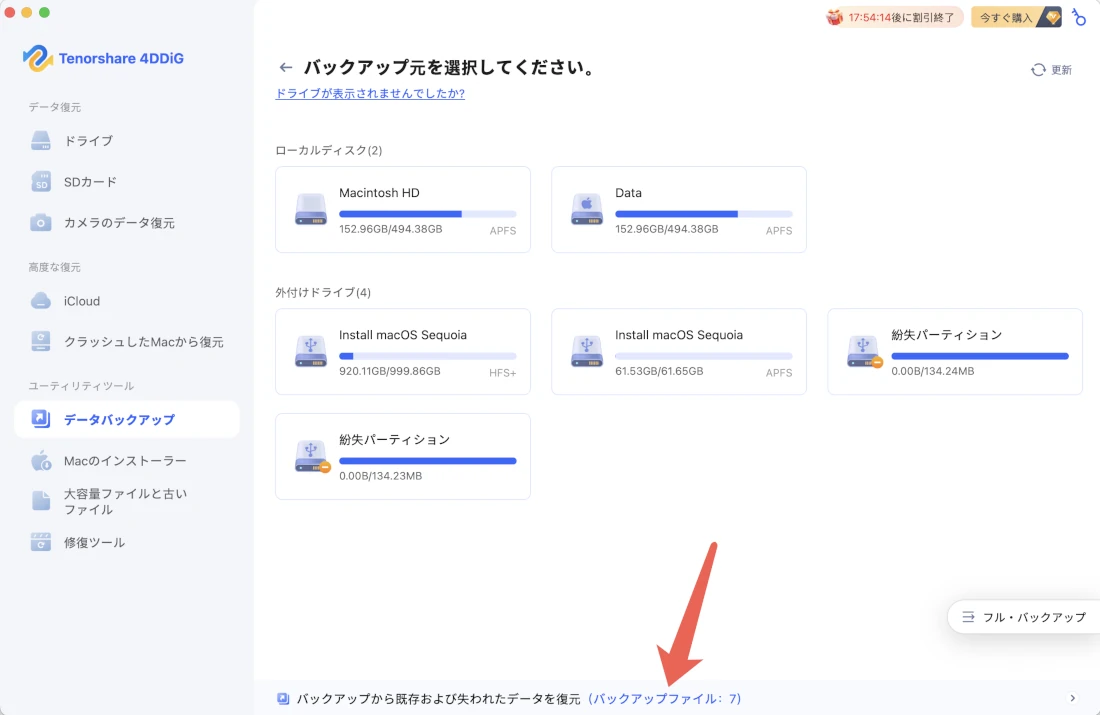
Task: Click the 更新 refresh button label
Action: (x=1061, y=70)
